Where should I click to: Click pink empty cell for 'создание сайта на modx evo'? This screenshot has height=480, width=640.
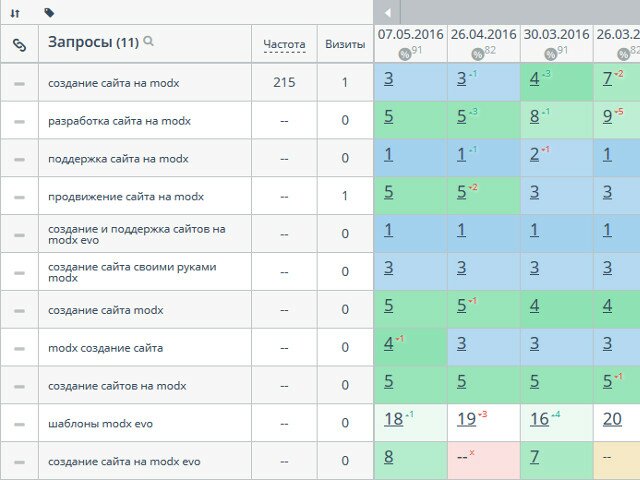click(483, 460)
